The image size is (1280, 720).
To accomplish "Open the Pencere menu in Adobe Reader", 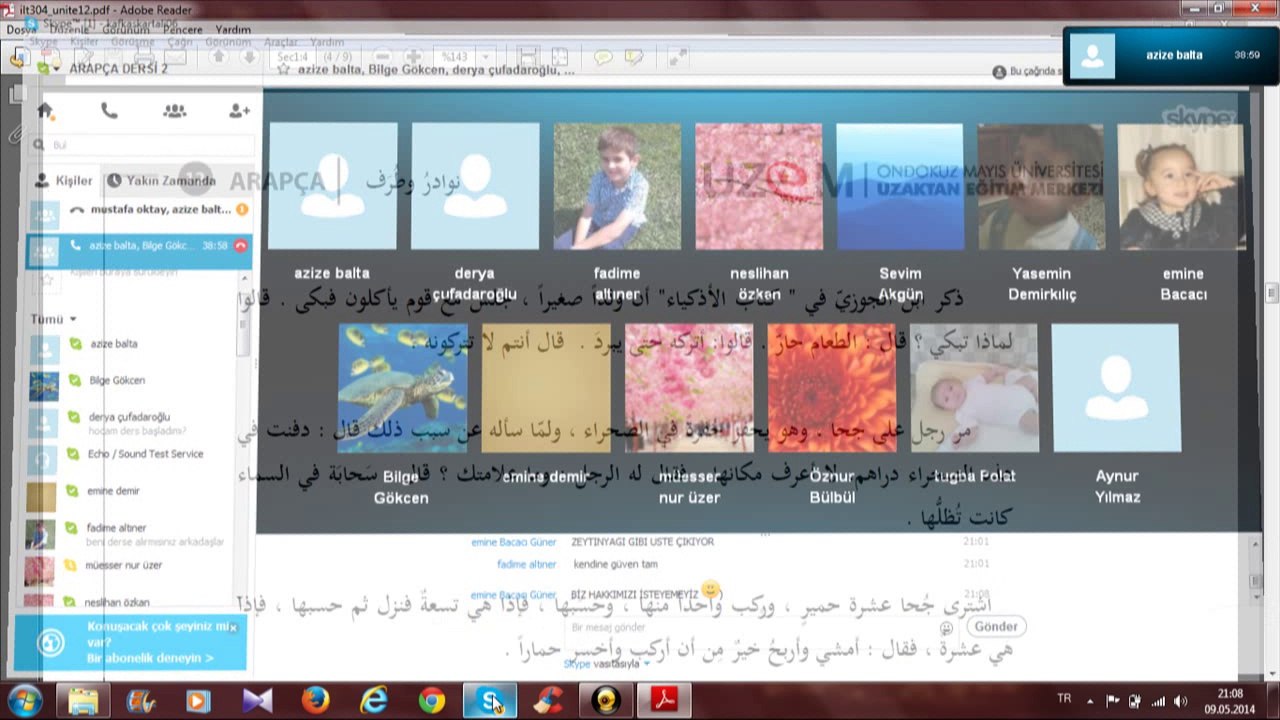I will [181, 30].
